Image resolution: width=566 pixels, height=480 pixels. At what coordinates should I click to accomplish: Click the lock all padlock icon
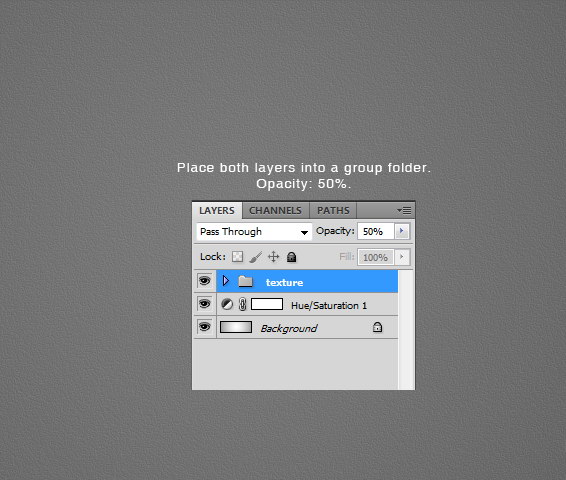point(291,257)
